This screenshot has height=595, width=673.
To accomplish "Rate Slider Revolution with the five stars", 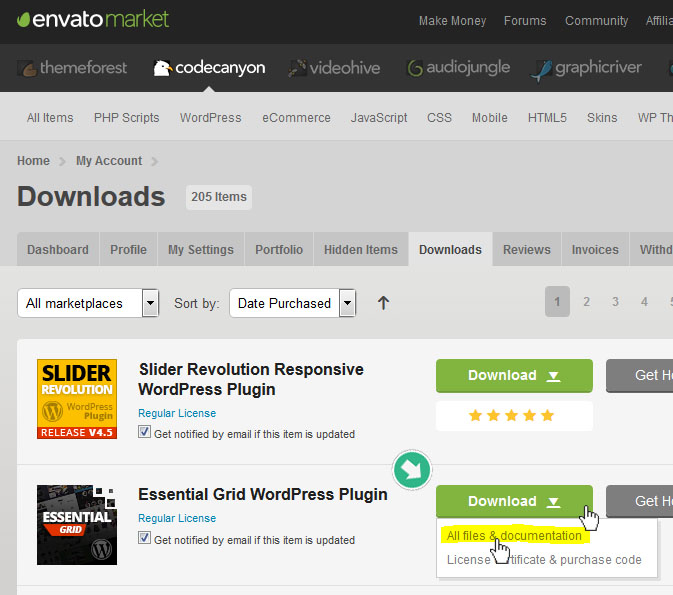I will pos(511,416).
